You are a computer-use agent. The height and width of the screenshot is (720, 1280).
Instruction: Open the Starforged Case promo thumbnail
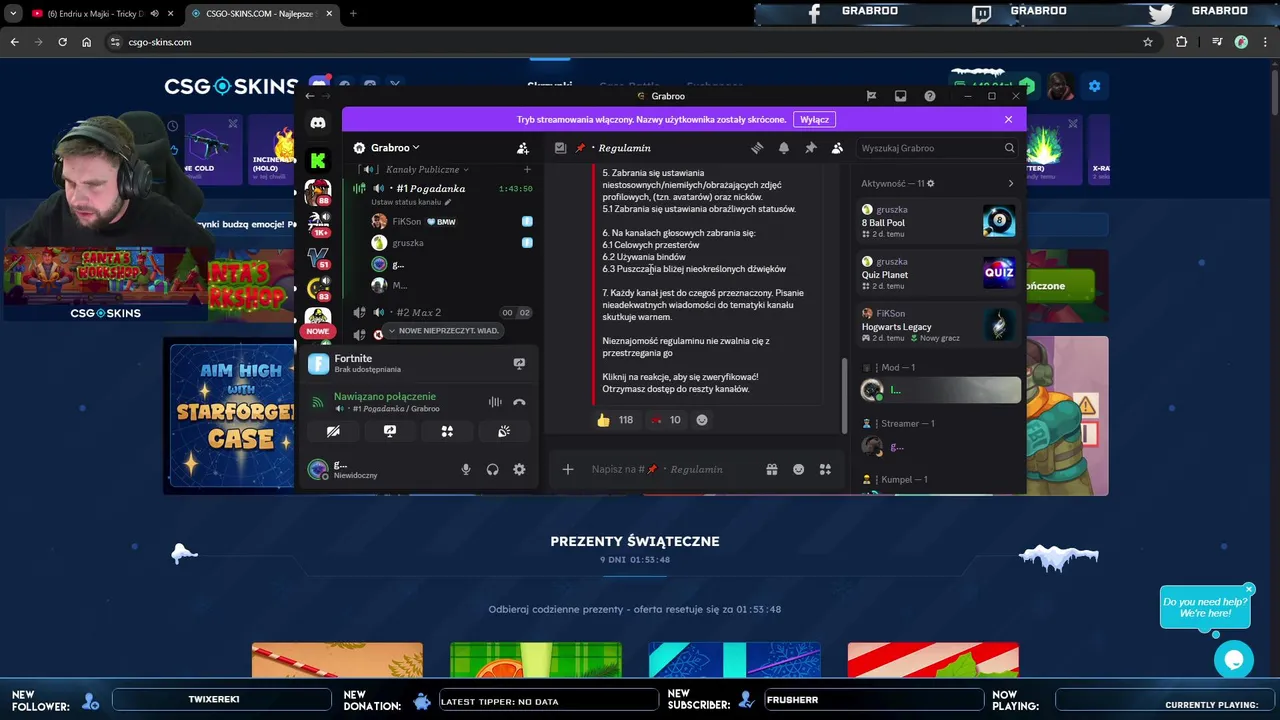[x=232, y=415]
